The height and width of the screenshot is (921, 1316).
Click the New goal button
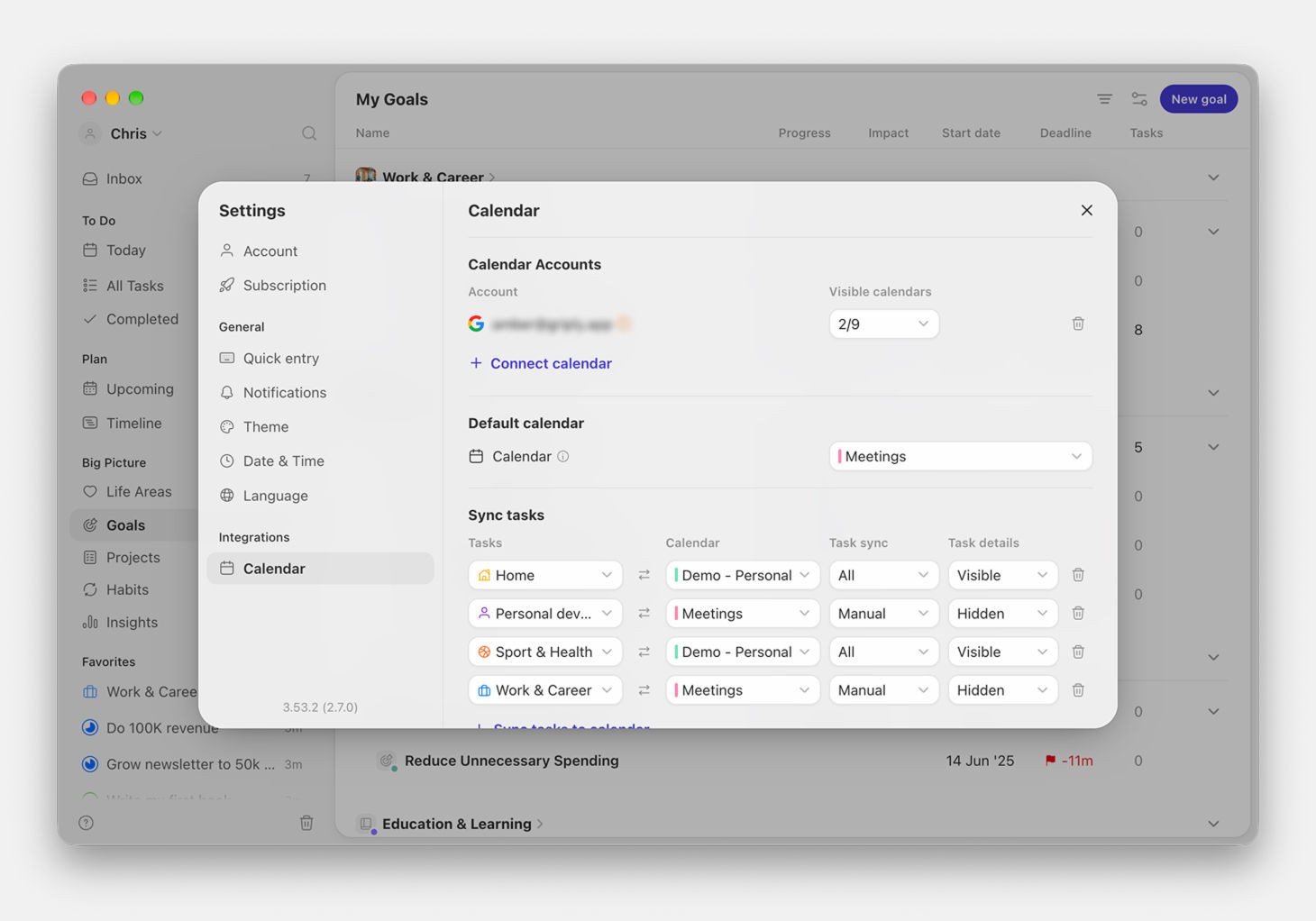pos(1199,99)
